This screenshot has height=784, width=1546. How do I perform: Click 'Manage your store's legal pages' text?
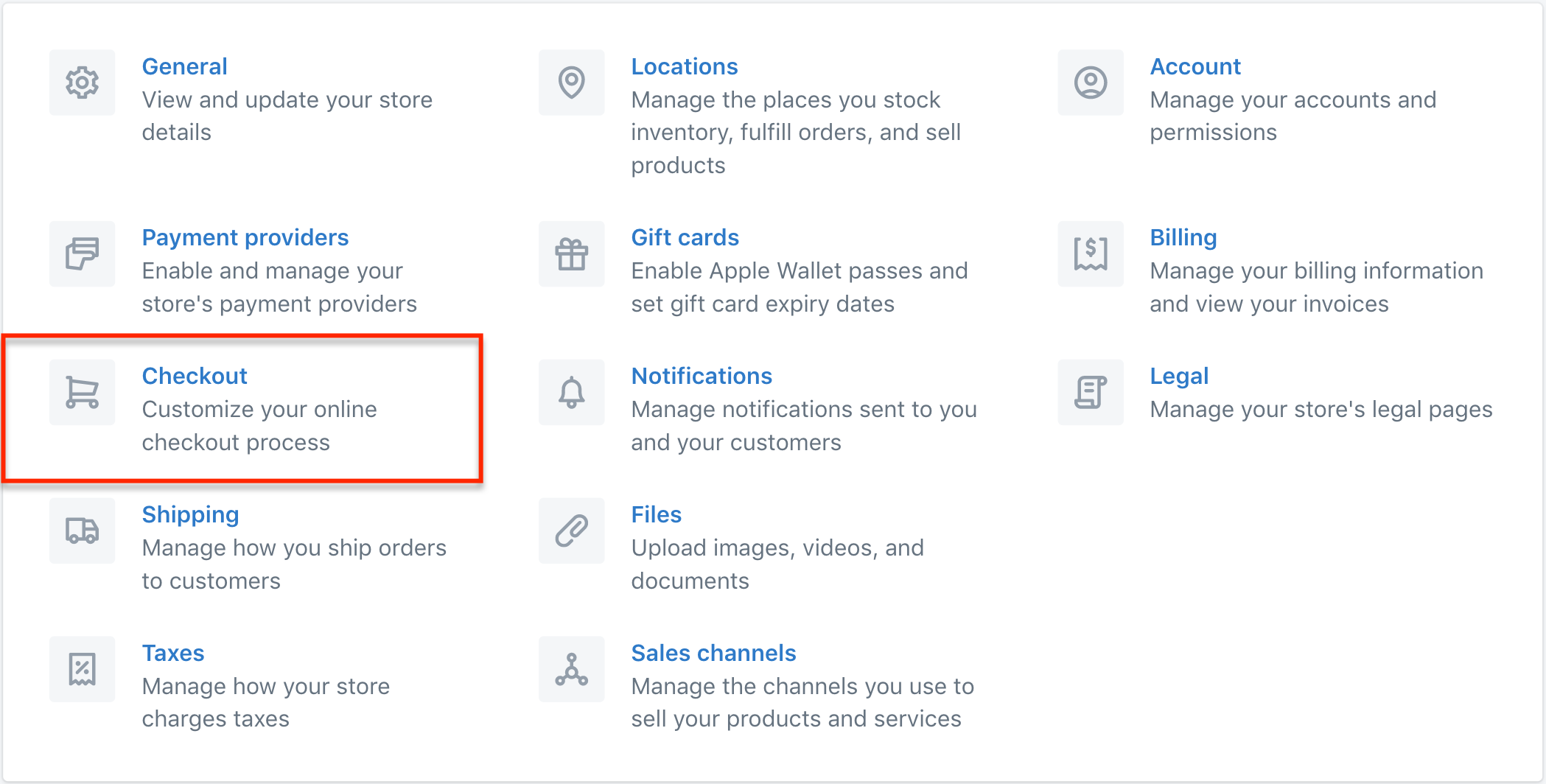click(1321, 409)
